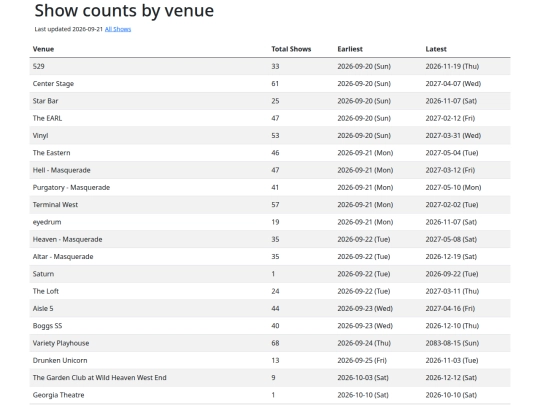Click the total shows count 57 for Terminal West
This screenshot has width=540, height=405.
pyautogui.click(x=275, y=205)
